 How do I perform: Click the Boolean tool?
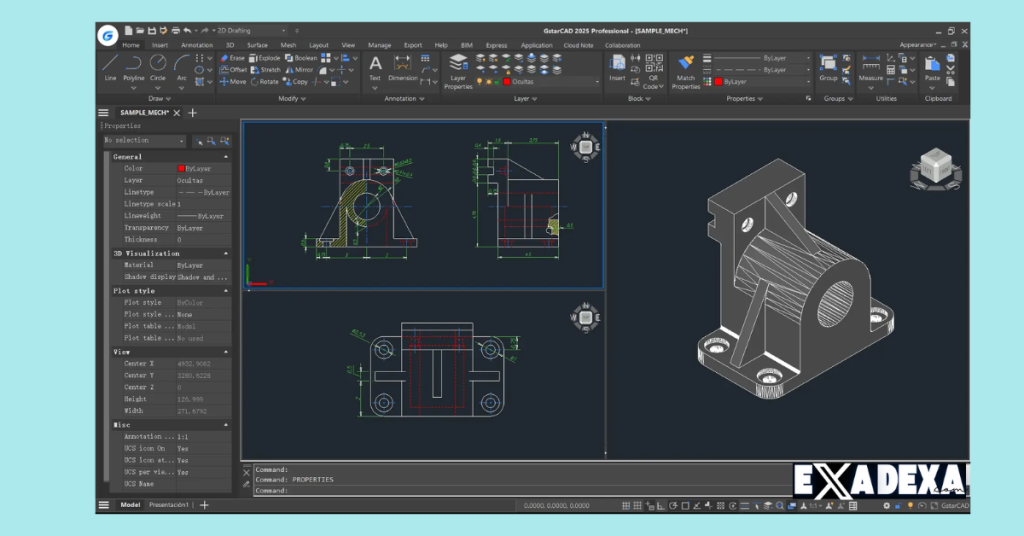click(x=300, y=58)
